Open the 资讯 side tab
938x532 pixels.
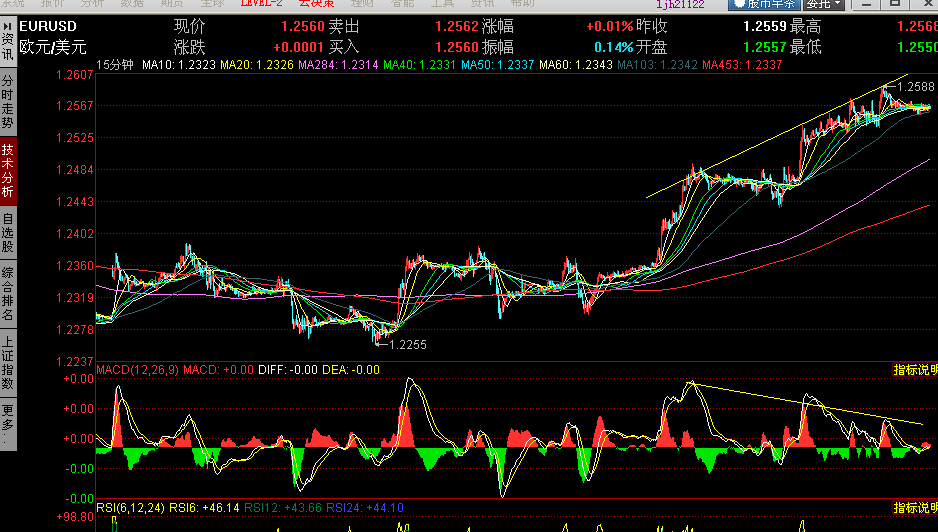pos(8,42)
